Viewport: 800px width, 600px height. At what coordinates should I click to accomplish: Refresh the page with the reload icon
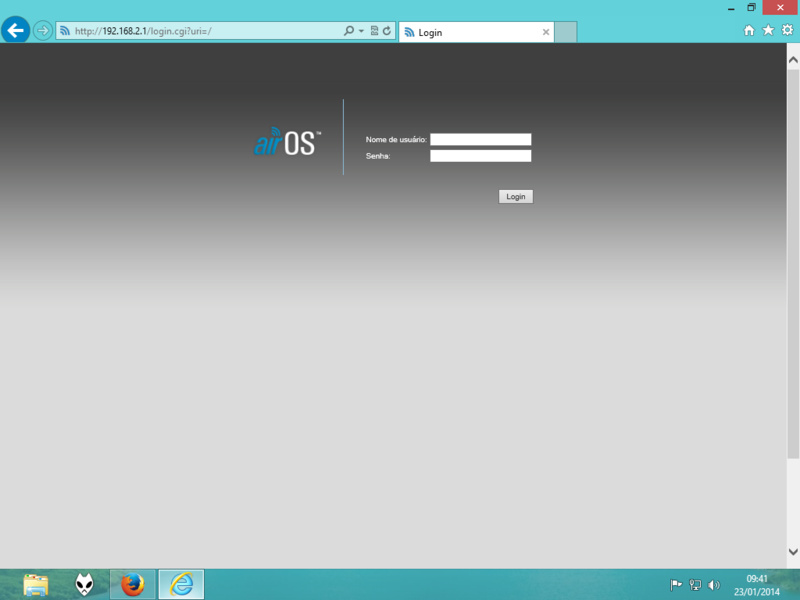coord(387,31)
